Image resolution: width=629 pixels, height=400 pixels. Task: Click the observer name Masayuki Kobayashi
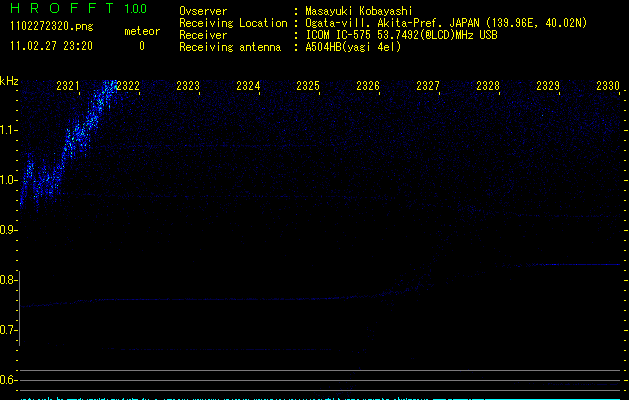359,11
